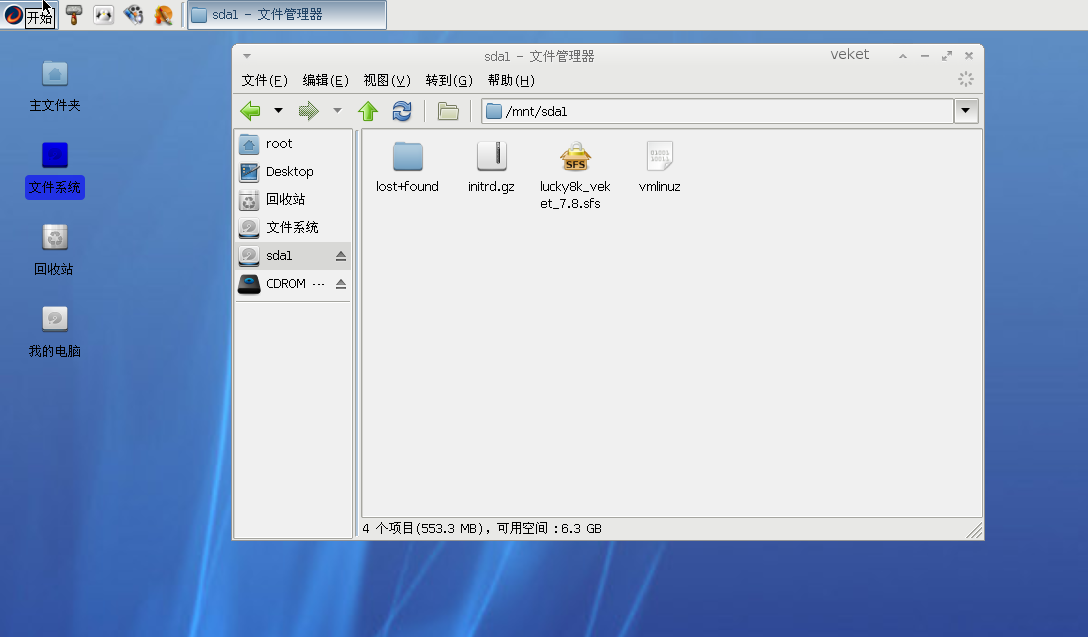Open 文件系统 in the side pane
Screen dimensions: 1088x637
pos(294,228)
